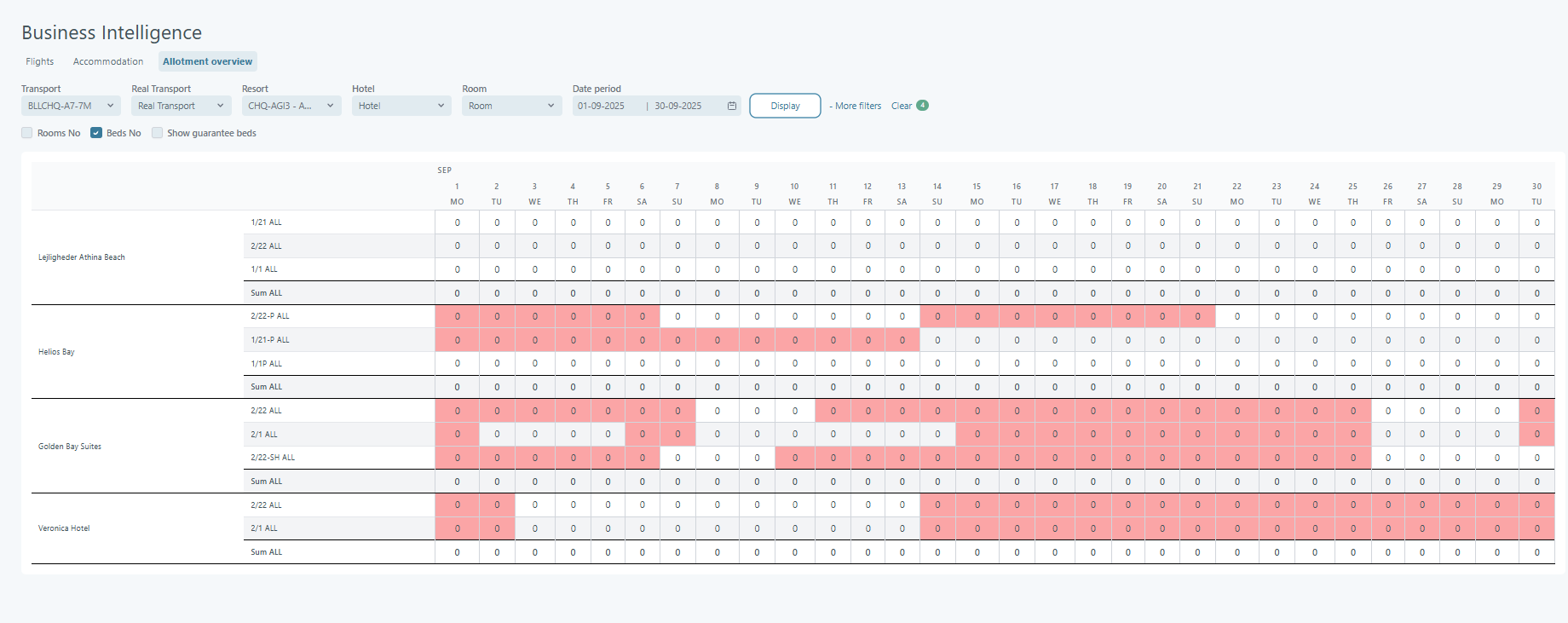Click the active filters count badge
This screenshot has height=623, width=1568.
tap(922, 106)
